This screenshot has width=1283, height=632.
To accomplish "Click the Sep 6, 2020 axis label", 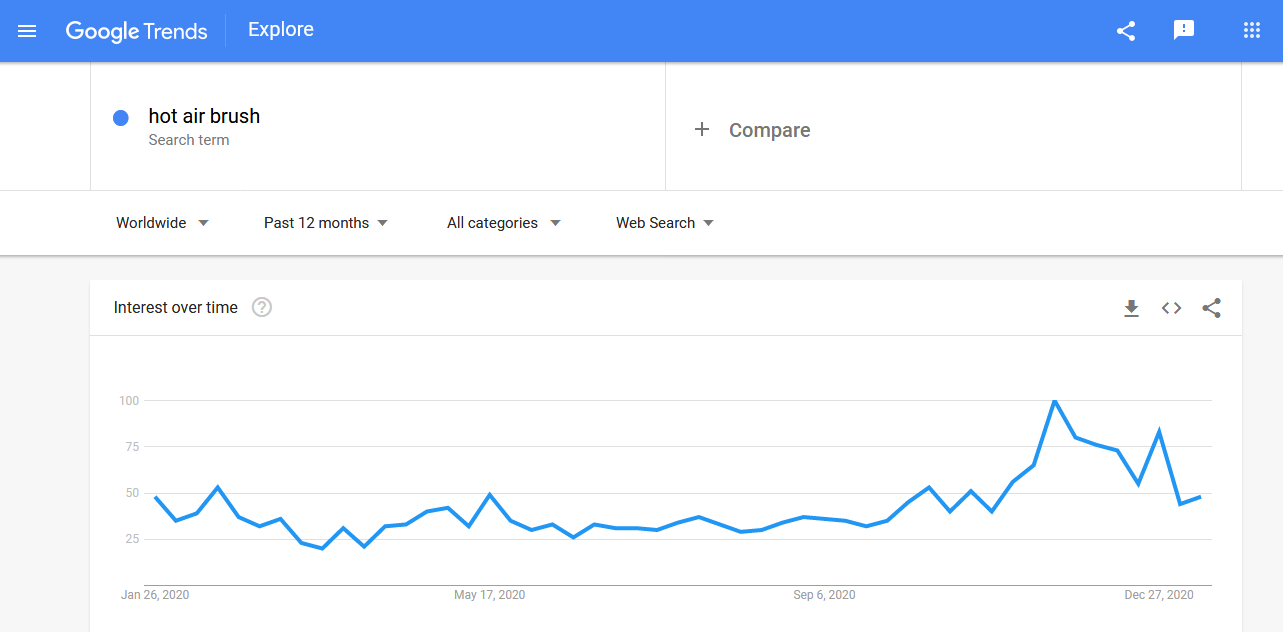I will pyautogui.click(x=824, y=595).
